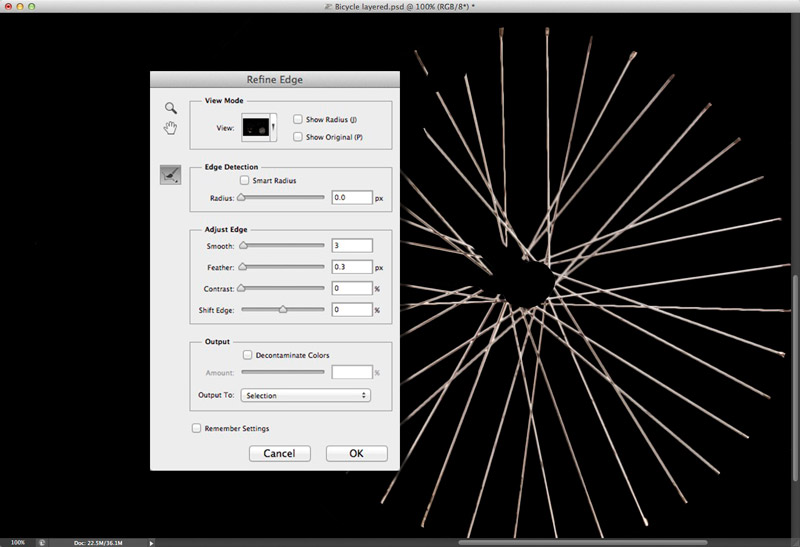This screenshot has width=800, height=547.
Task: Open the Output To dropdown
Action: [305, 395]
